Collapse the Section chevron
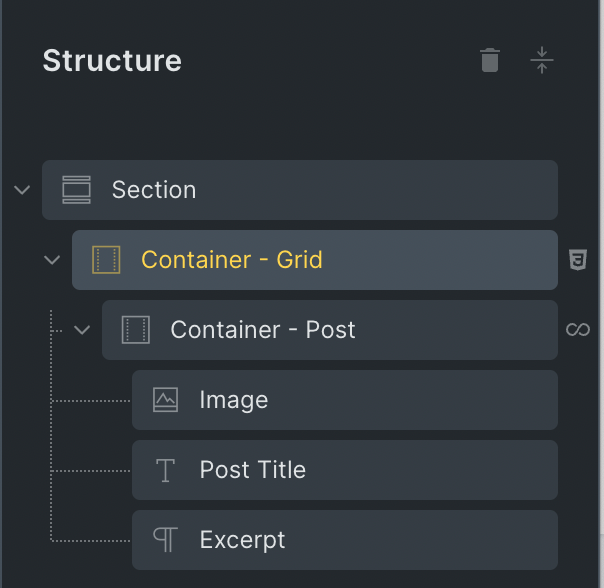 tap(22, 190)
